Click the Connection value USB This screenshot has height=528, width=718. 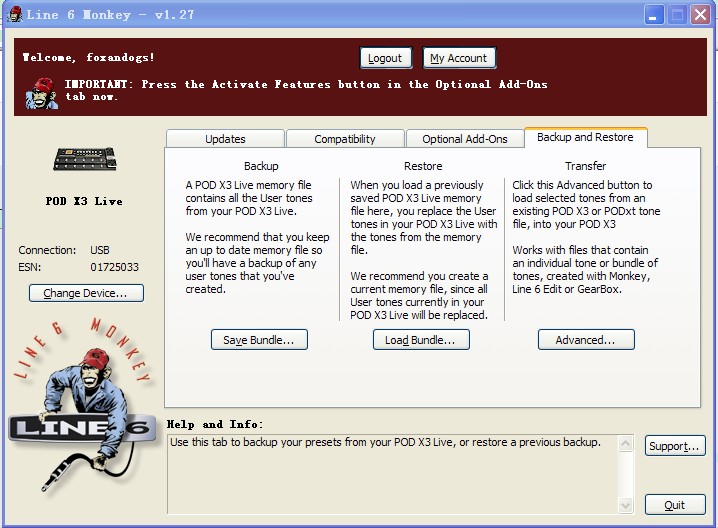tap(100, 250)
